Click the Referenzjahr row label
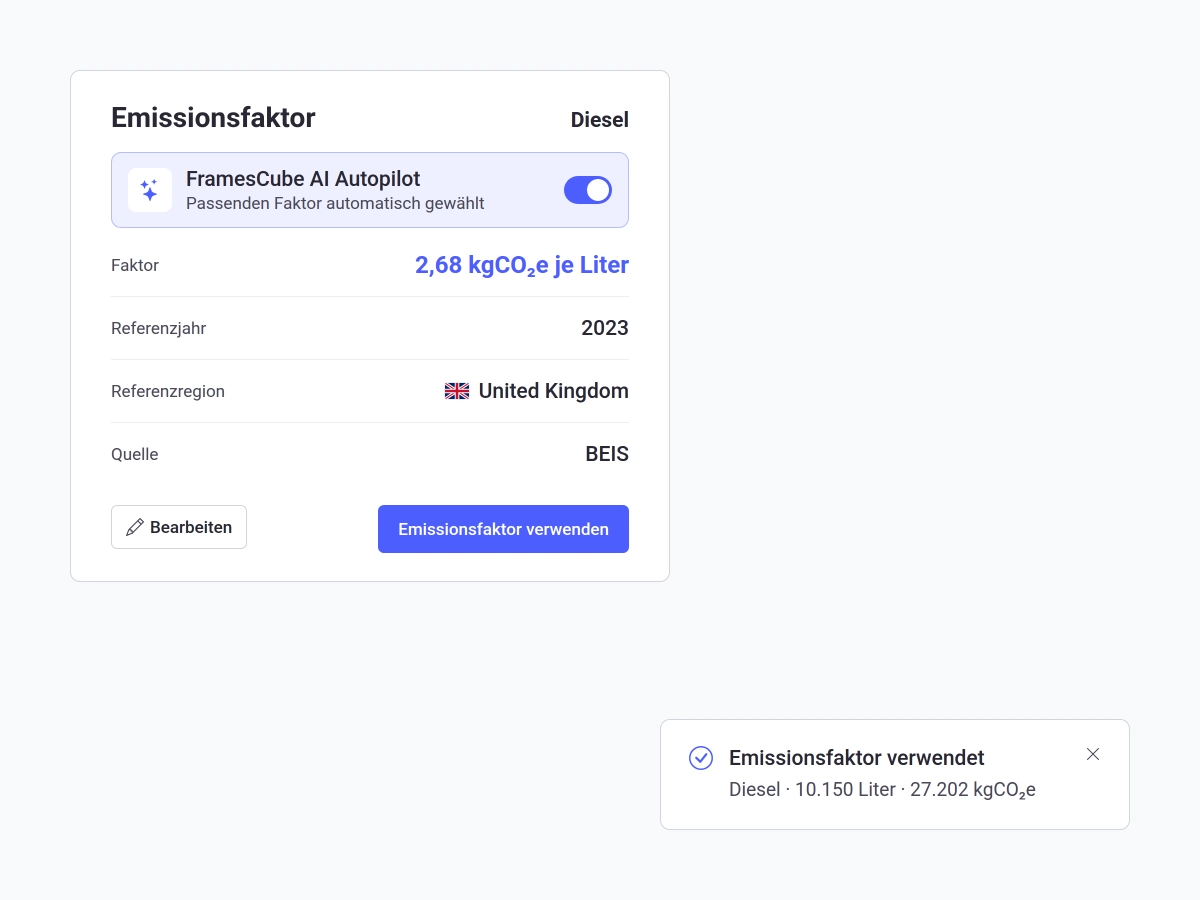 pos(158,328)
